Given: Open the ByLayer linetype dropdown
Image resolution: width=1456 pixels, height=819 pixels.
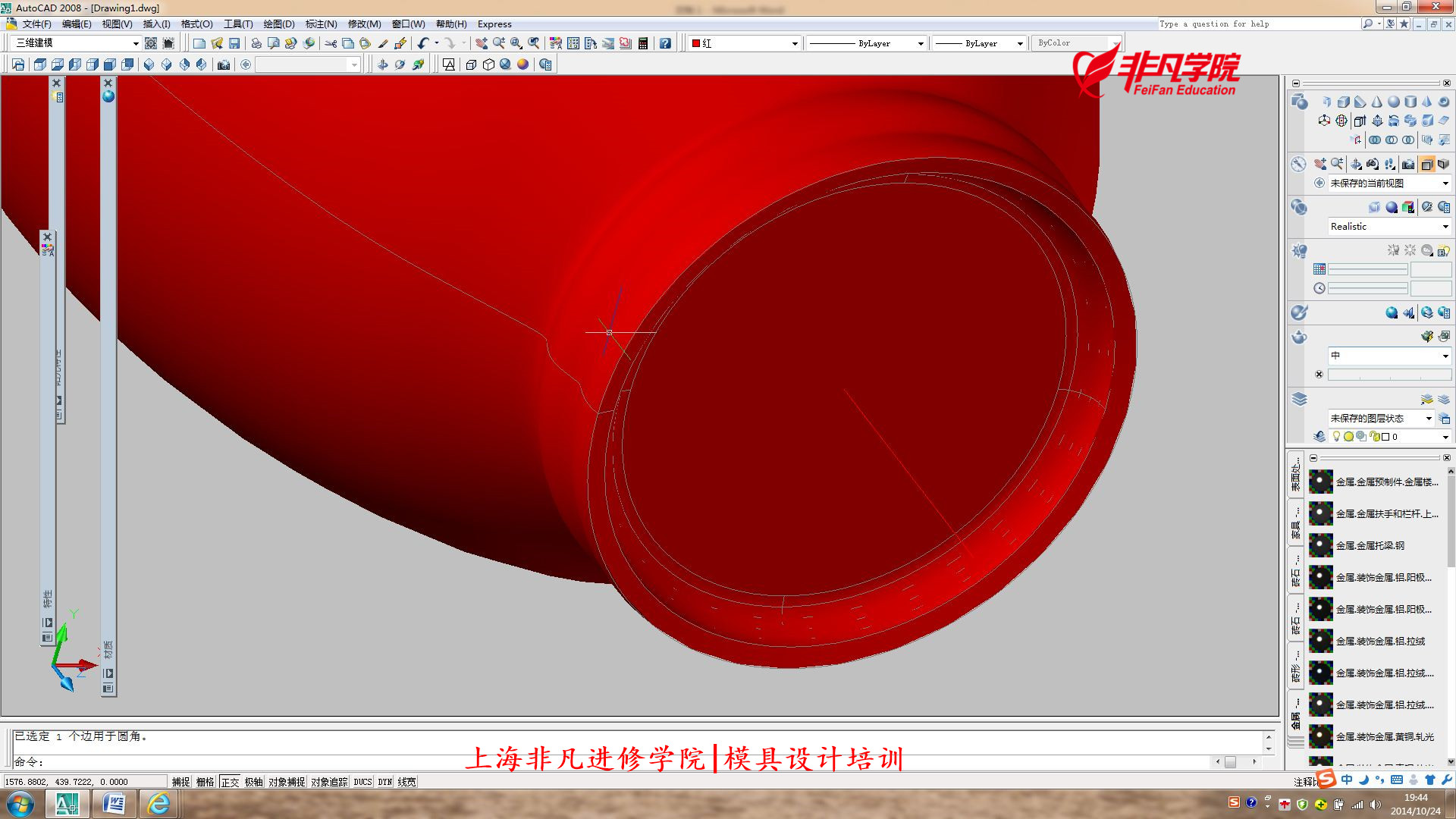Looking at the screenshot, I should coord(866,43).
